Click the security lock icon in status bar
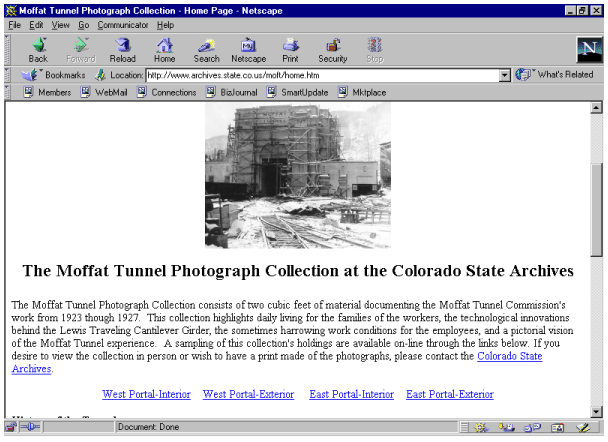 (x=11, y=427)
